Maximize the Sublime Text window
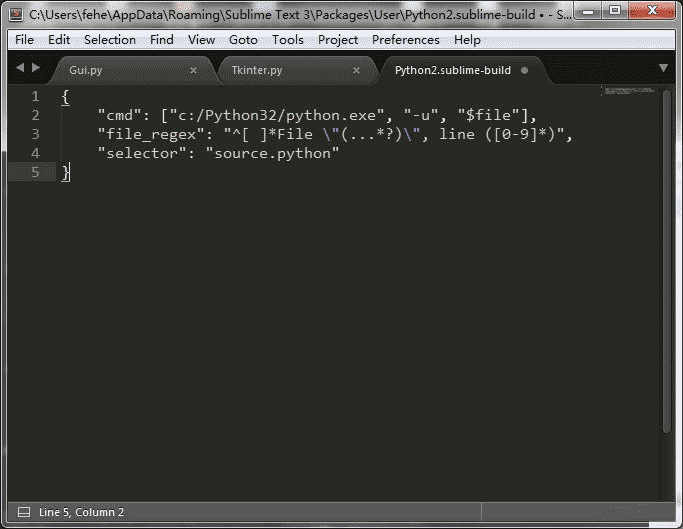683x529 pixels. pyautogui.click(x=615, y=10)
